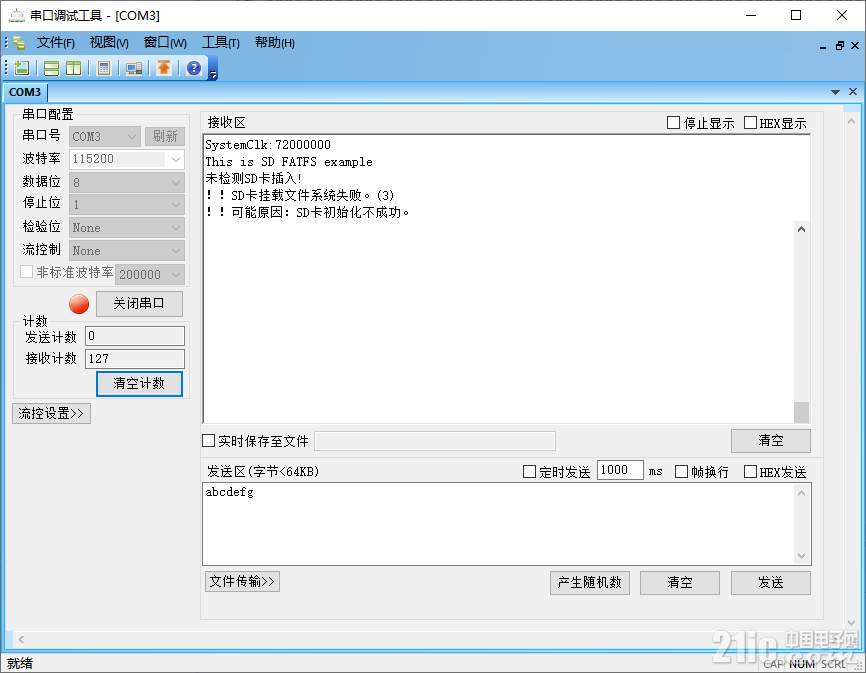Click the save file path field
Image resolution: width=866 pixels, height=673 pixels.
coord(435,441)
